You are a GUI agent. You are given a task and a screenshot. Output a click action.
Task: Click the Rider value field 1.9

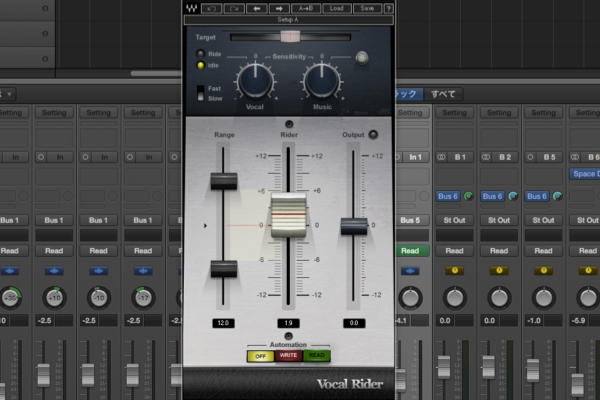point(289,323)
